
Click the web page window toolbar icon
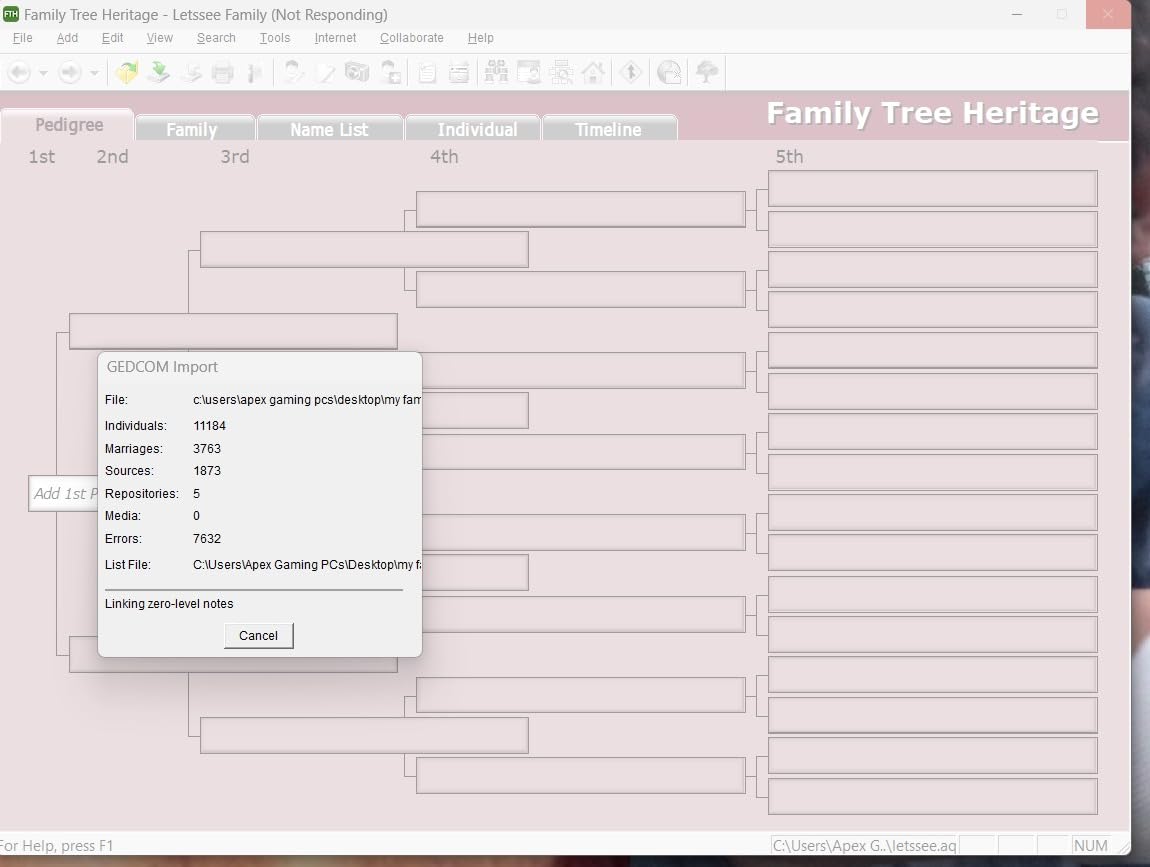tap(529, 72)
